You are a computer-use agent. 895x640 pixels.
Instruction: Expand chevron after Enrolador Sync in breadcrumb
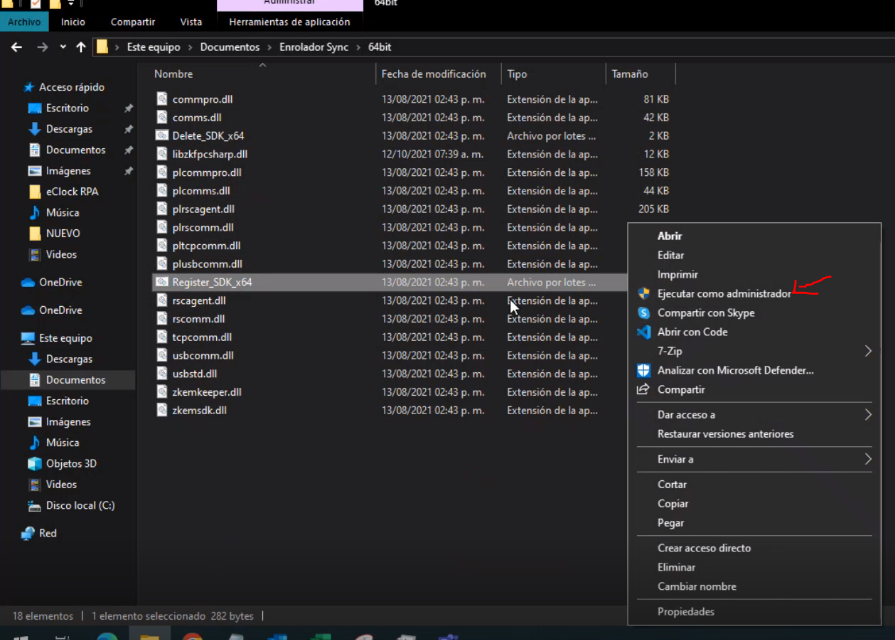pyautogui.click(x=358, y=47)
